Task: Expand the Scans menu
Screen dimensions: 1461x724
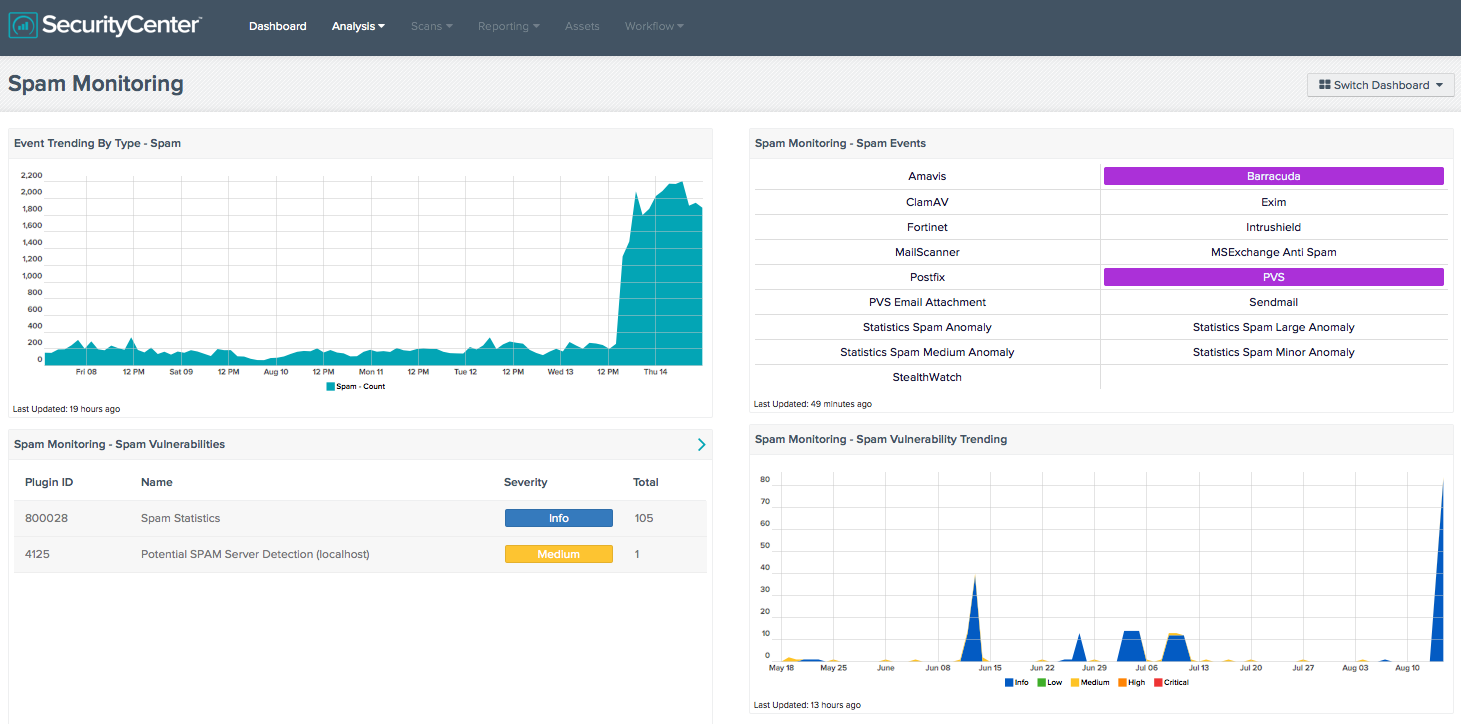Action: 431,26
